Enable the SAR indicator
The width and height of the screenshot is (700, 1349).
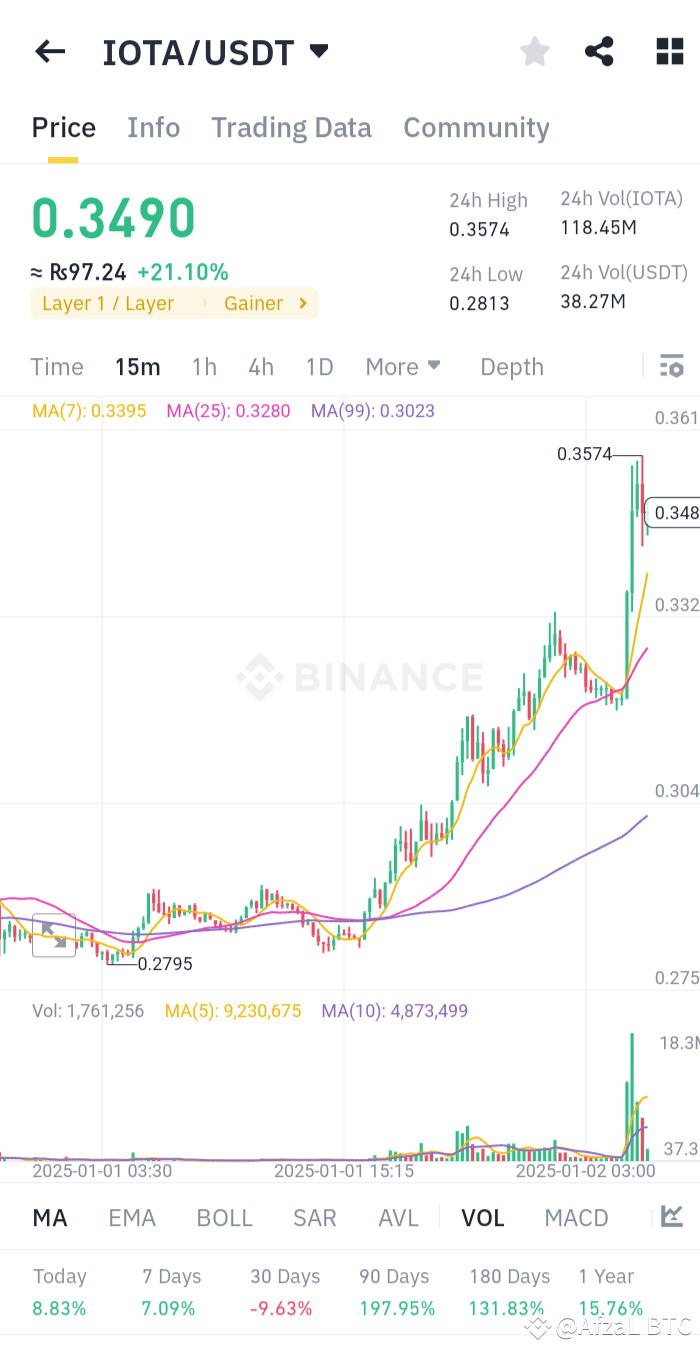tap(314, 1217)
